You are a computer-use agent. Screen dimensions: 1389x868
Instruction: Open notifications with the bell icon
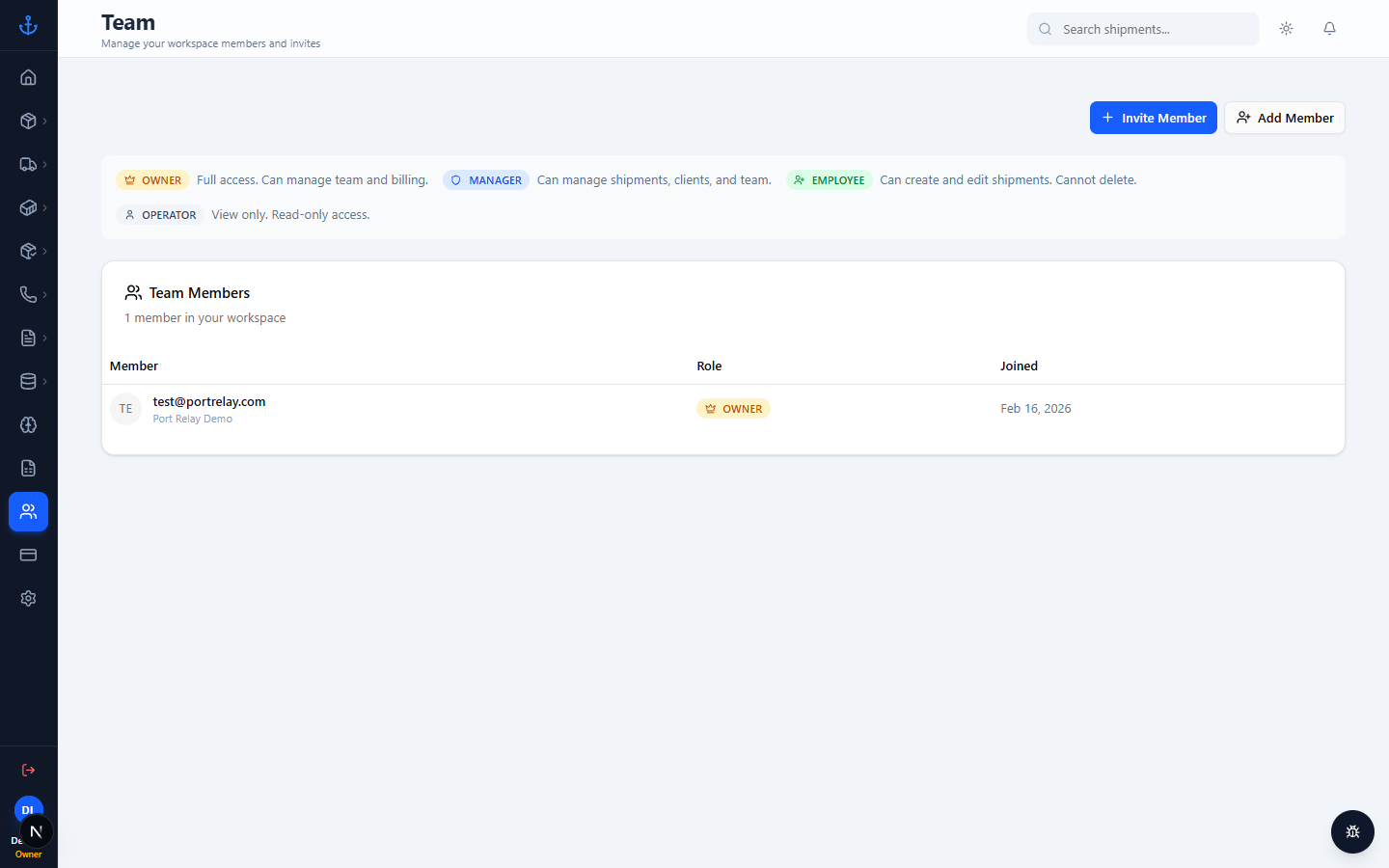pyautogui.click(x=1329, y=29)
